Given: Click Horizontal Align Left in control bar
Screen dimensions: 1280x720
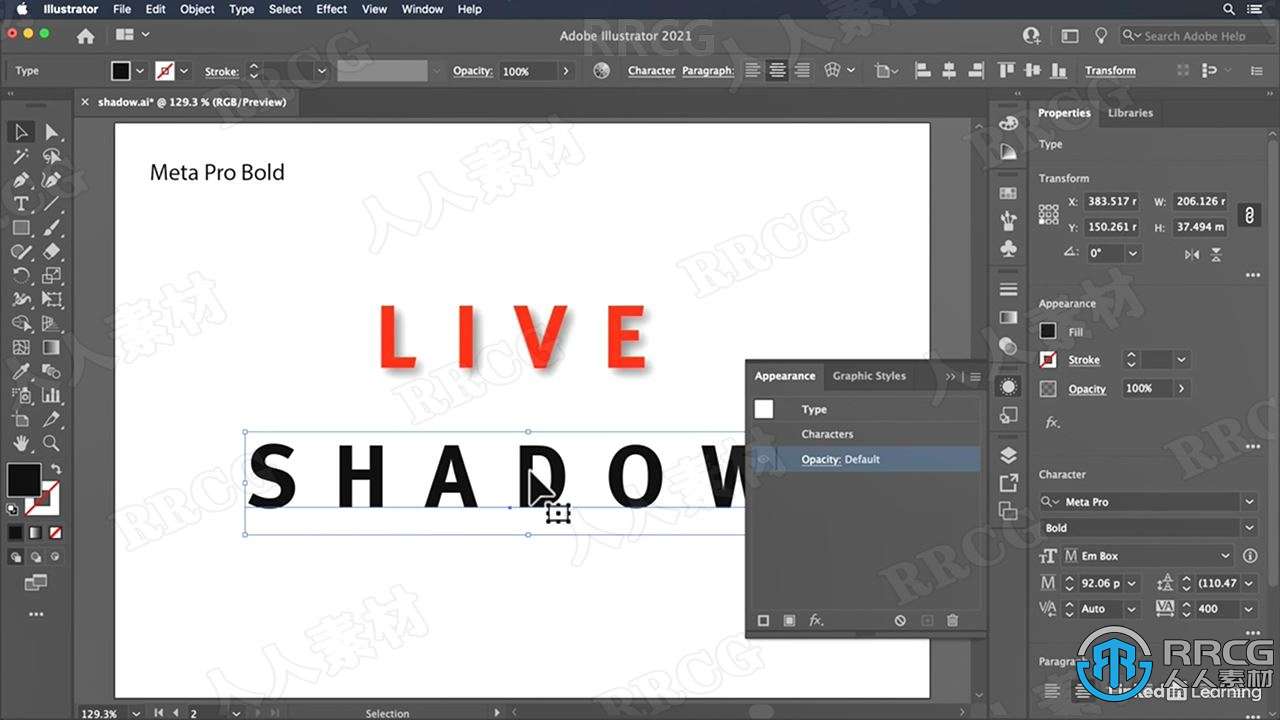Looking at the screenshot, I should (922, 71).
